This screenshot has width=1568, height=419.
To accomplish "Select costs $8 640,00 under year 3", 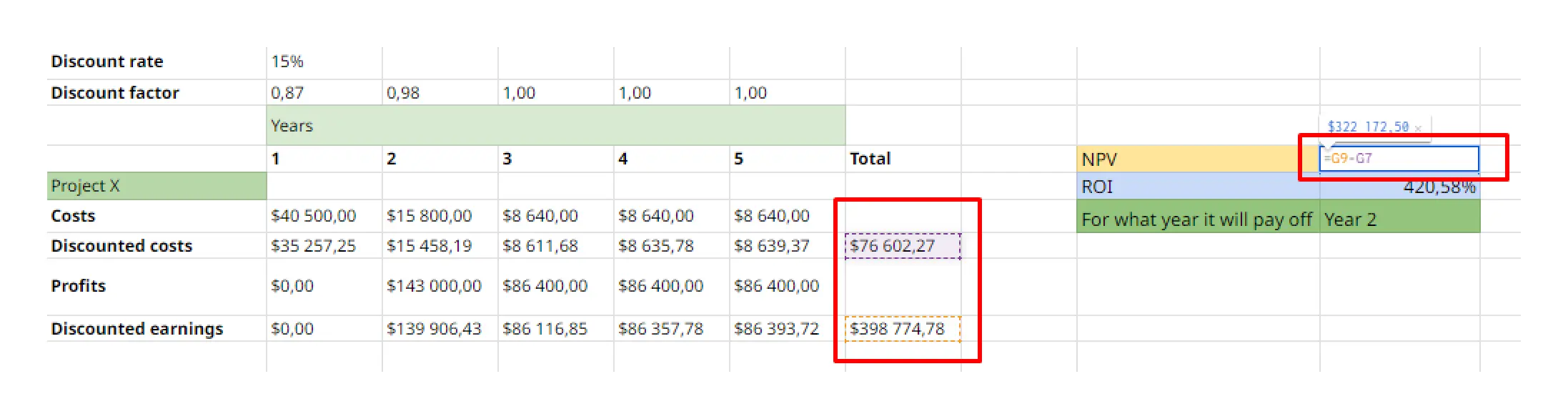I will click(556, 216).
